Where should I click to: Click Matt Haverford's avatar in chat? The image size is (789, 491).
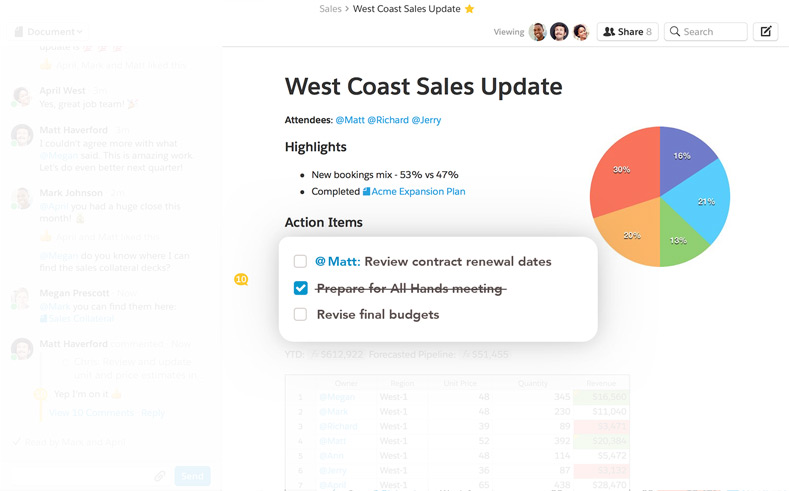(21, 135)
